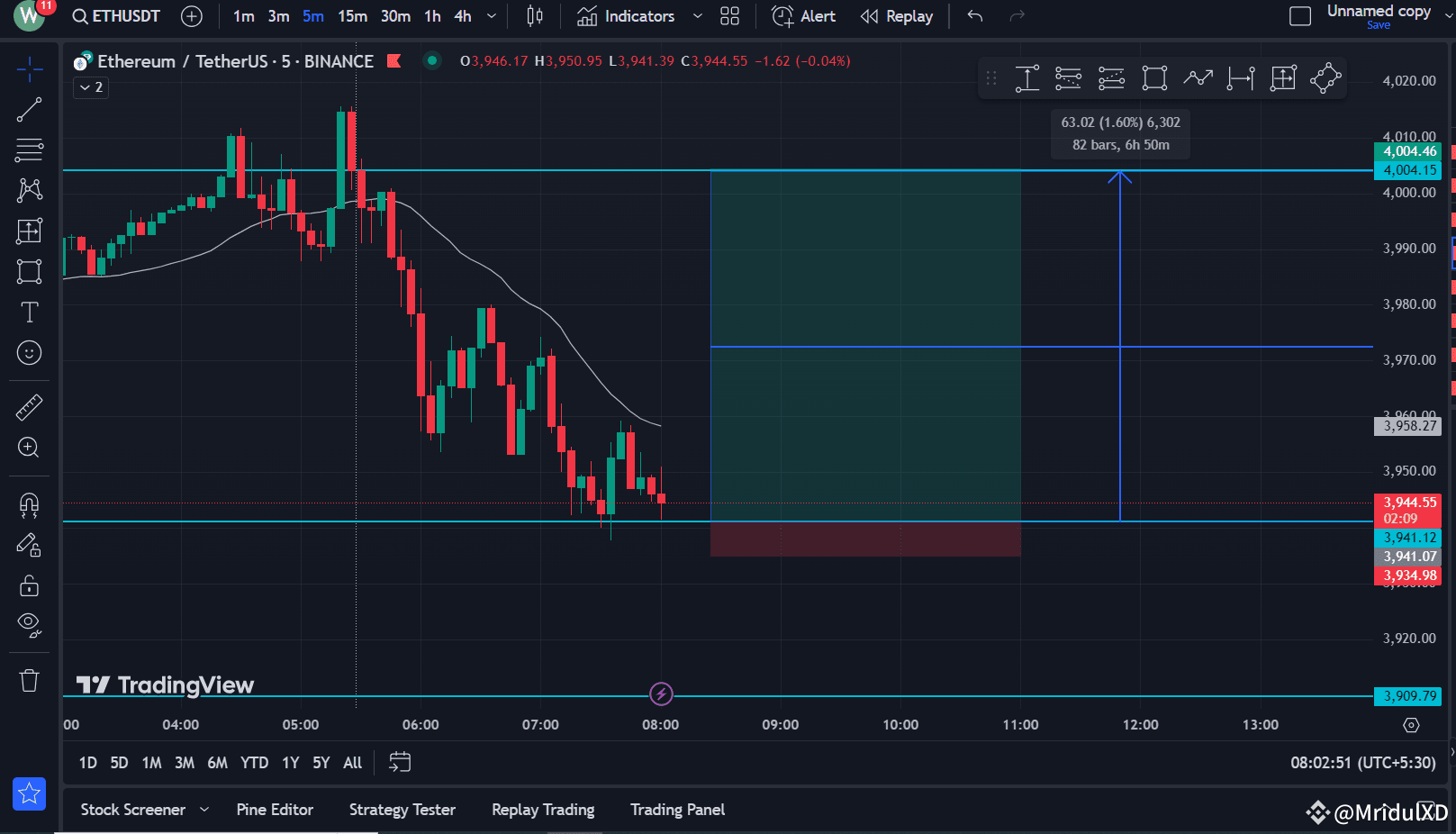Image resolution: width=1456 pixels, height=834 pixels.
Task: Remove objects with the trash icon
Action: (29, 680)
